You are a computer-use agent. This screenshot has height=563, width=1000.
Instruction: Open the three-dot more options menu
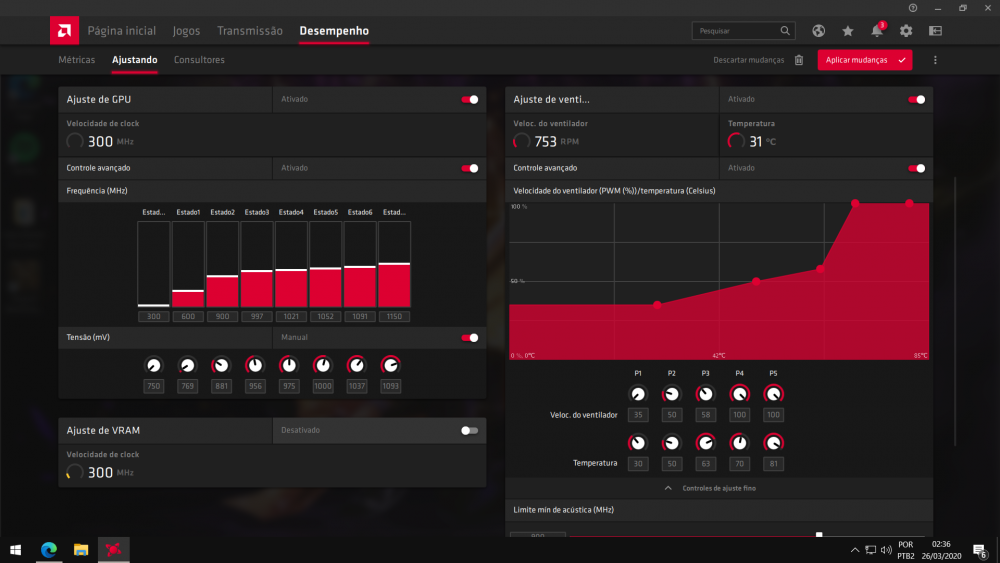935,60
